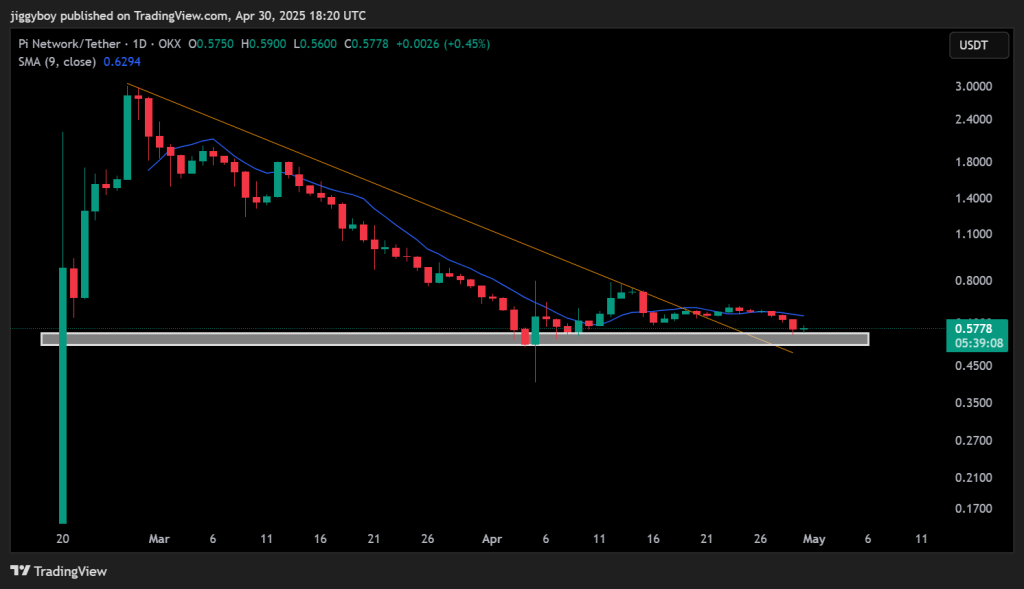1024x589 pixels.
Task: Select the 1D timeframe label
Action: (139, 44)
